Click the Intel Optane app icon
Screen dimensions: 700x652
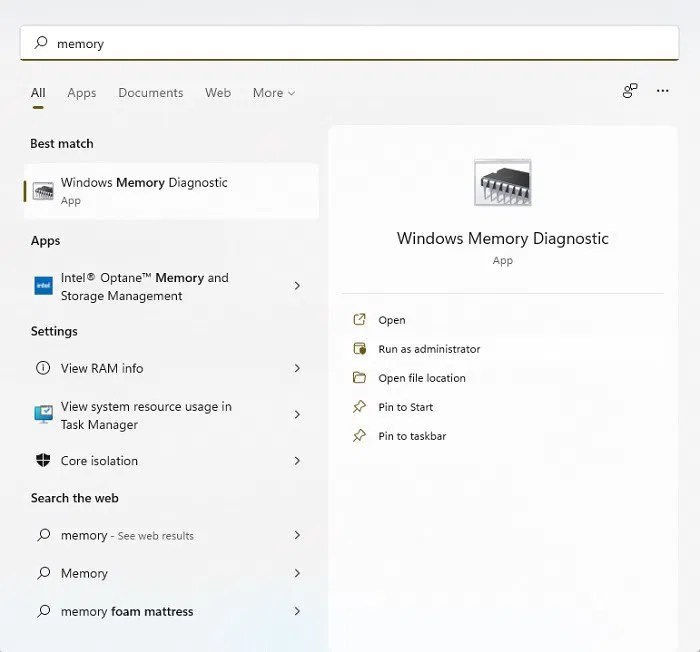click(43, 286)
